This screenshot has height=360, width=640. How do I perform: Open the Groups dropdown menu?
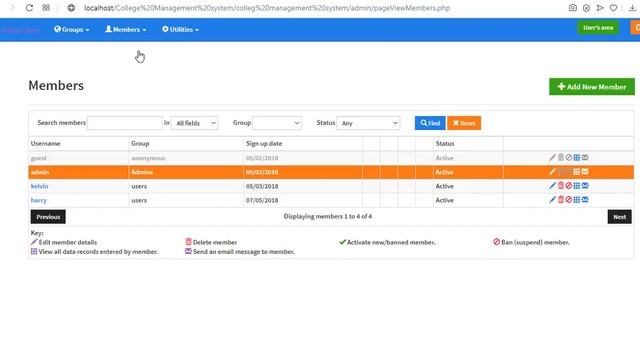[x=72, y=29]
